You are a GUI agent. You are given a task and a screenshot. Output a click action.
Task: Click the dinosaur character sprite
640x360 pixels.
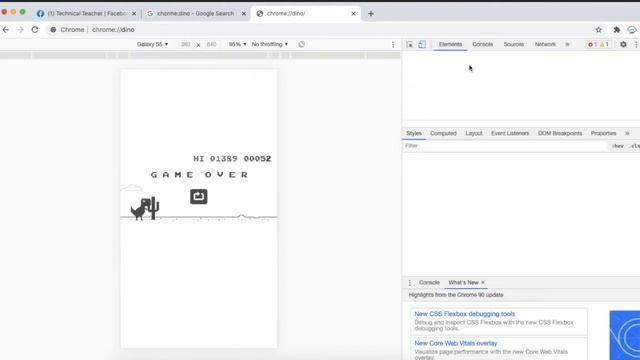pyautogui.click(x=140, y=209)
